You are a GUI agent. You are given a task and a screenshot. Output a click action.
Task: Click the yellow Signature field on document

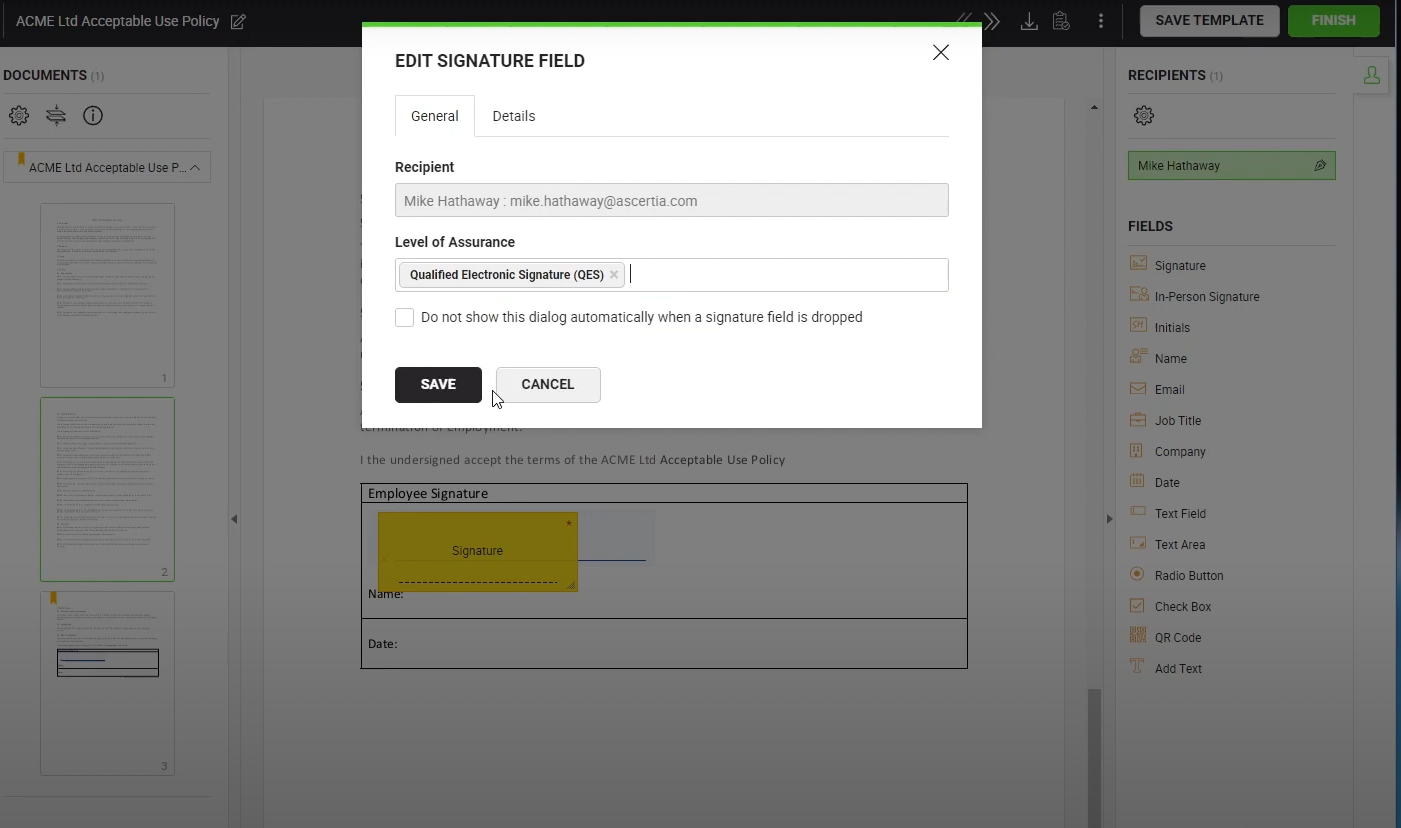pyautogui.click(x=478, y=552)
